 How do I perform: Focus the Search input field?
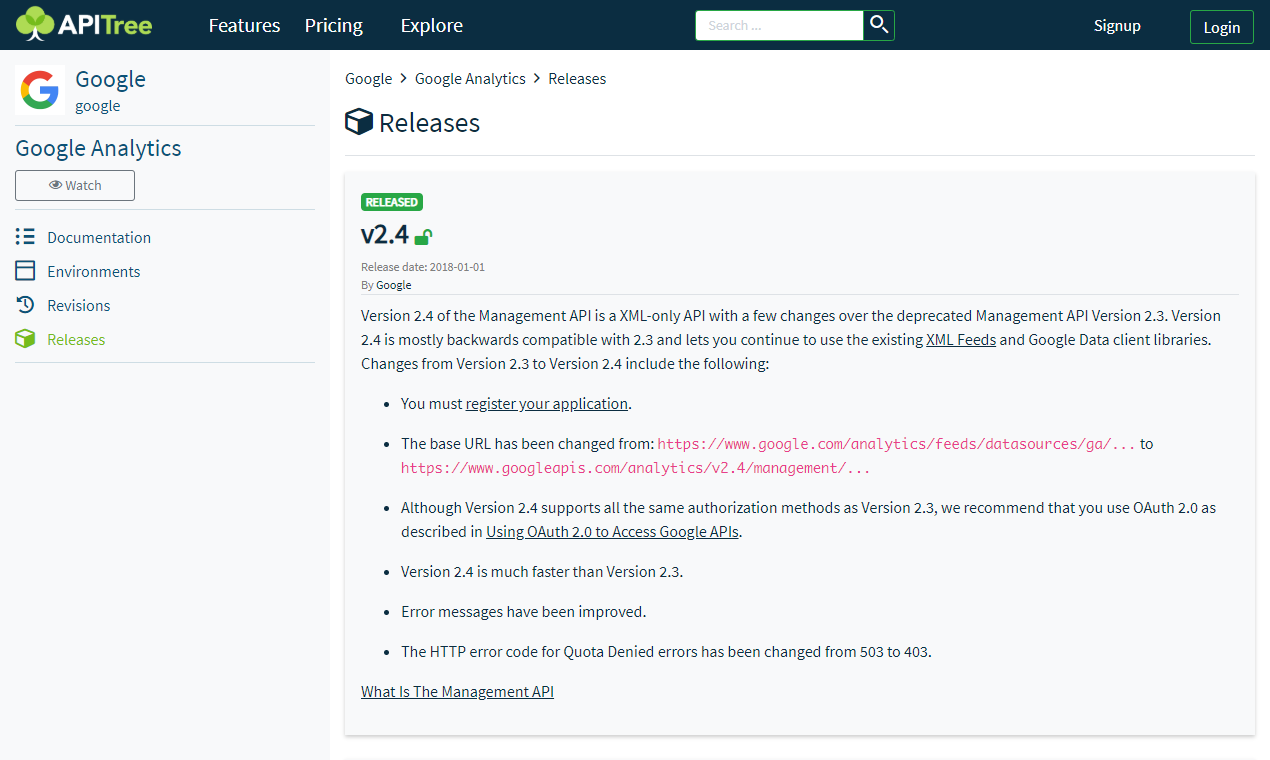780,25
